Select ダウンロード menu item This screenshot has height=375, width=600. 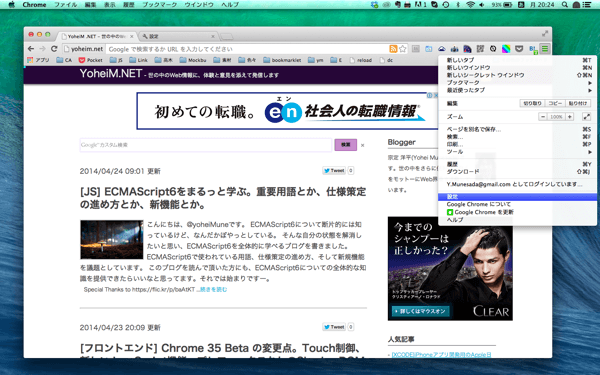tap(517, 172)
